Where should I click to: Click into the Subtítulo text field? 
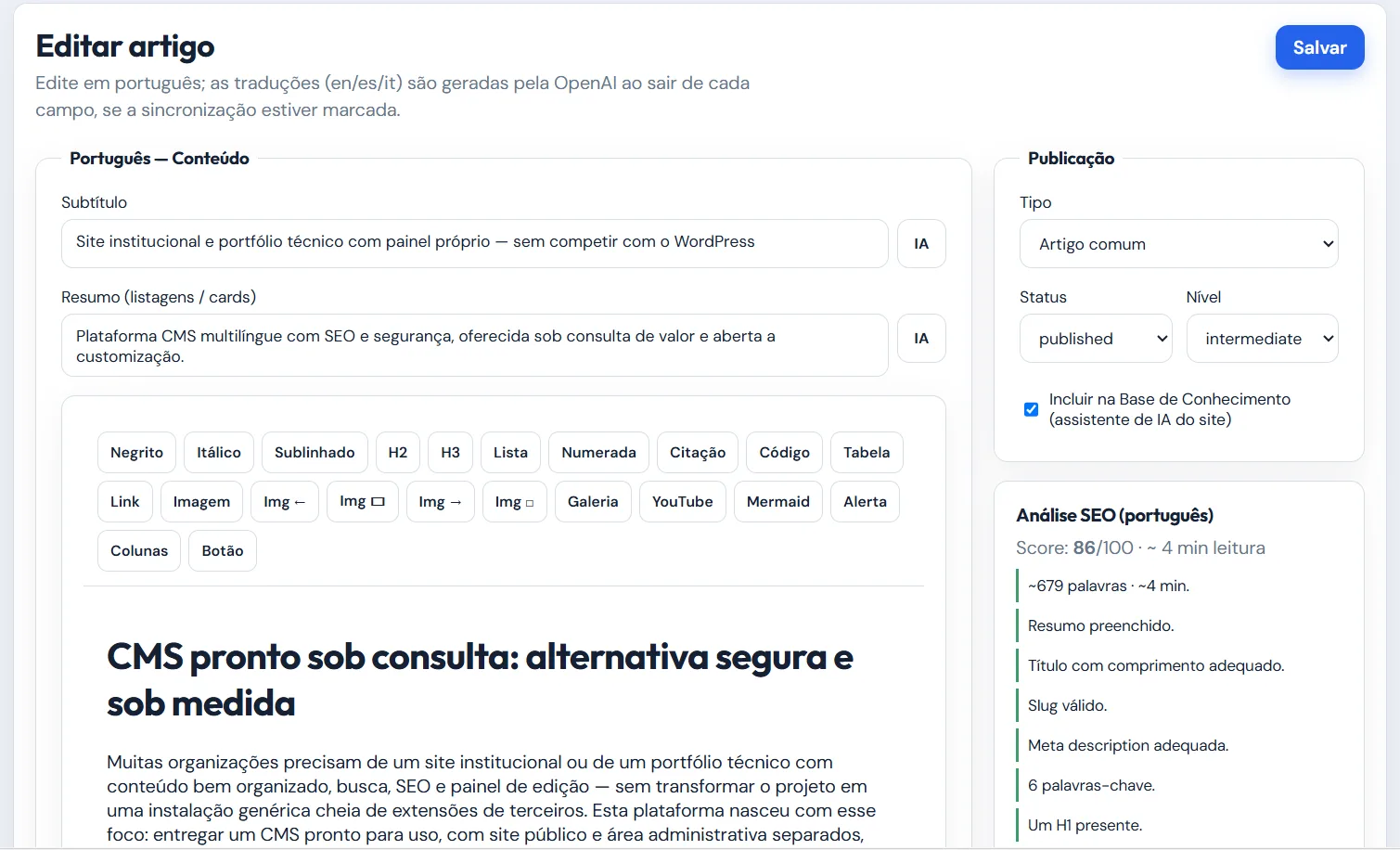pyautogui.click(x=475, y=243)
